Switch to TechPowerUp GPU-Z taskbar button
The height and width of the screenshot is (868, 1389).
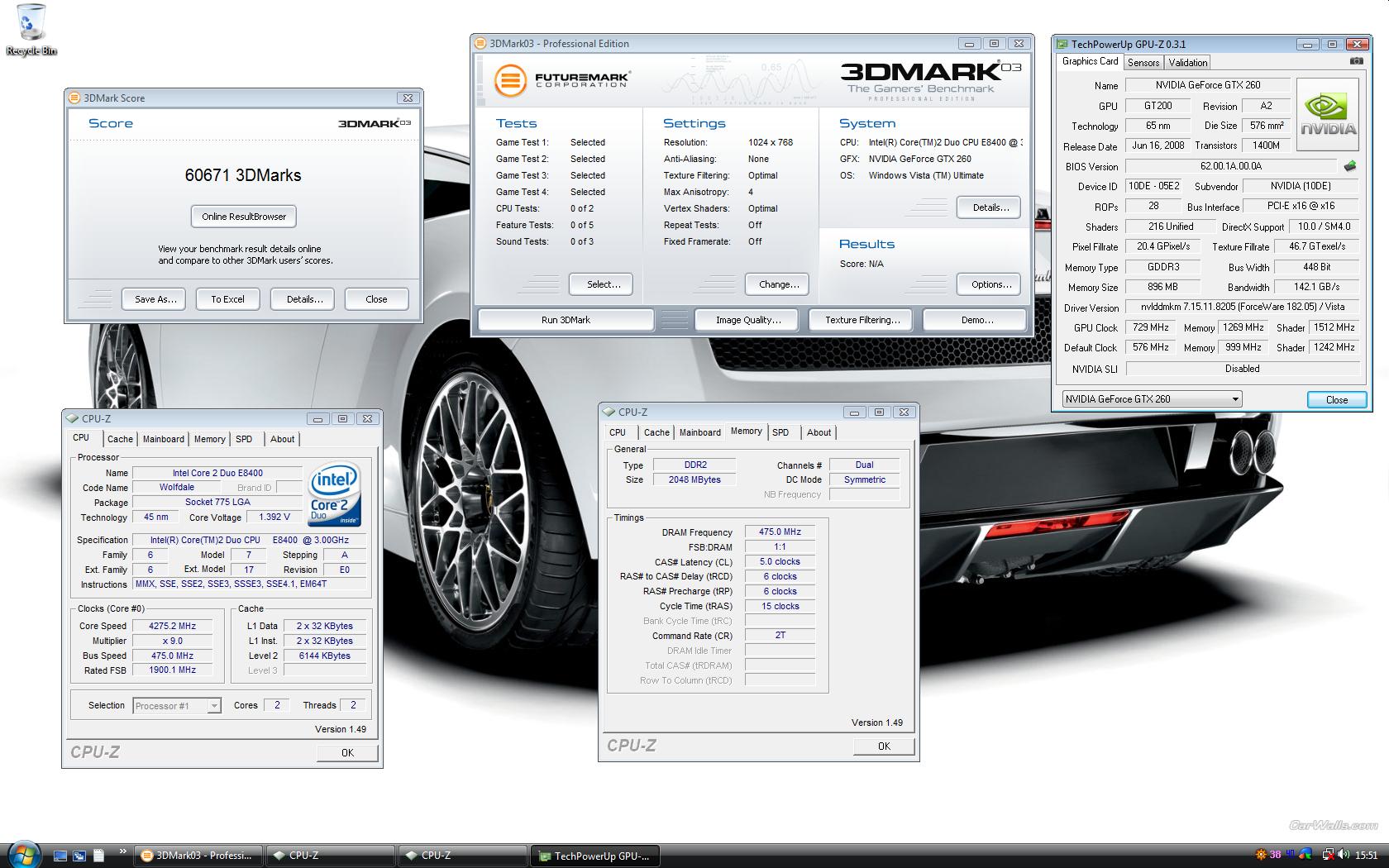[594, 856]
